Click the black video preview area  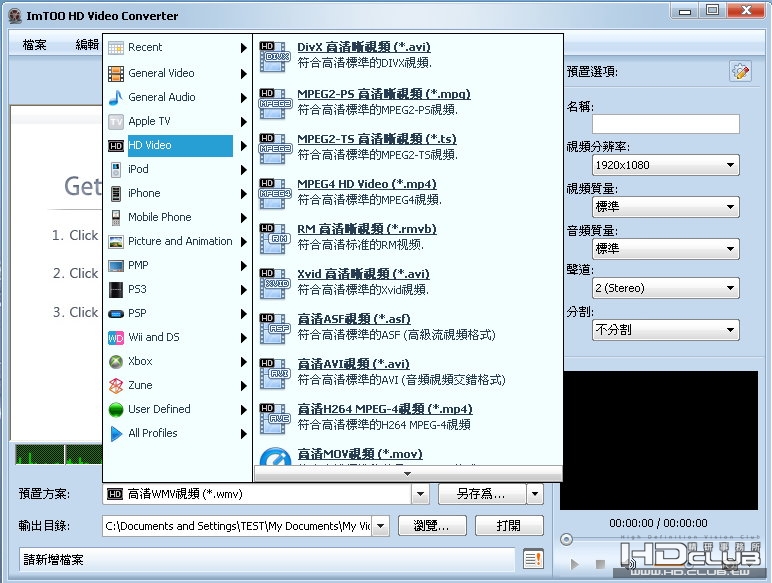[x=659, y=441]
